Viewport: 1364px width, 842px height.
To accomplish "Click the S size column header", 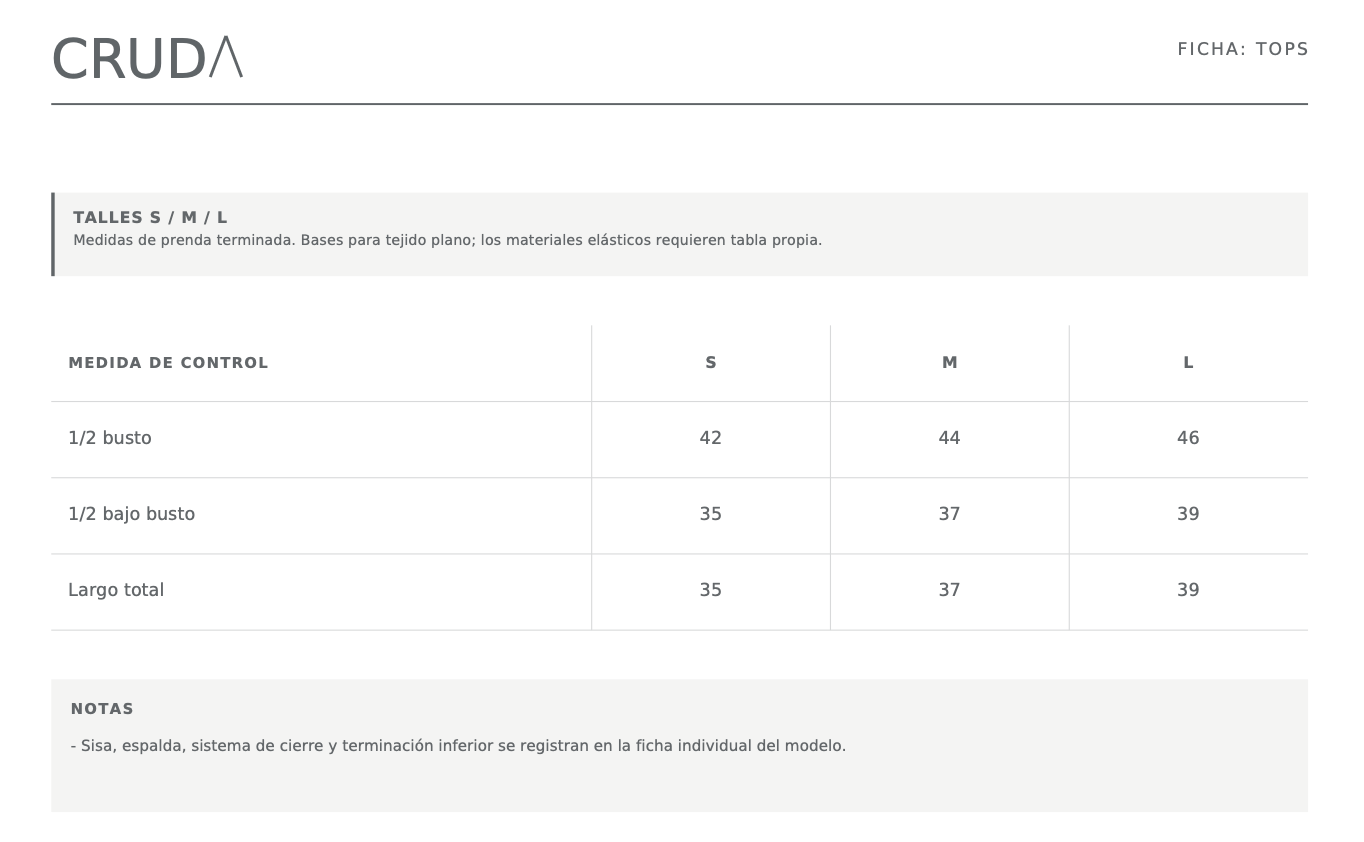I will click(x=711, y=363).
